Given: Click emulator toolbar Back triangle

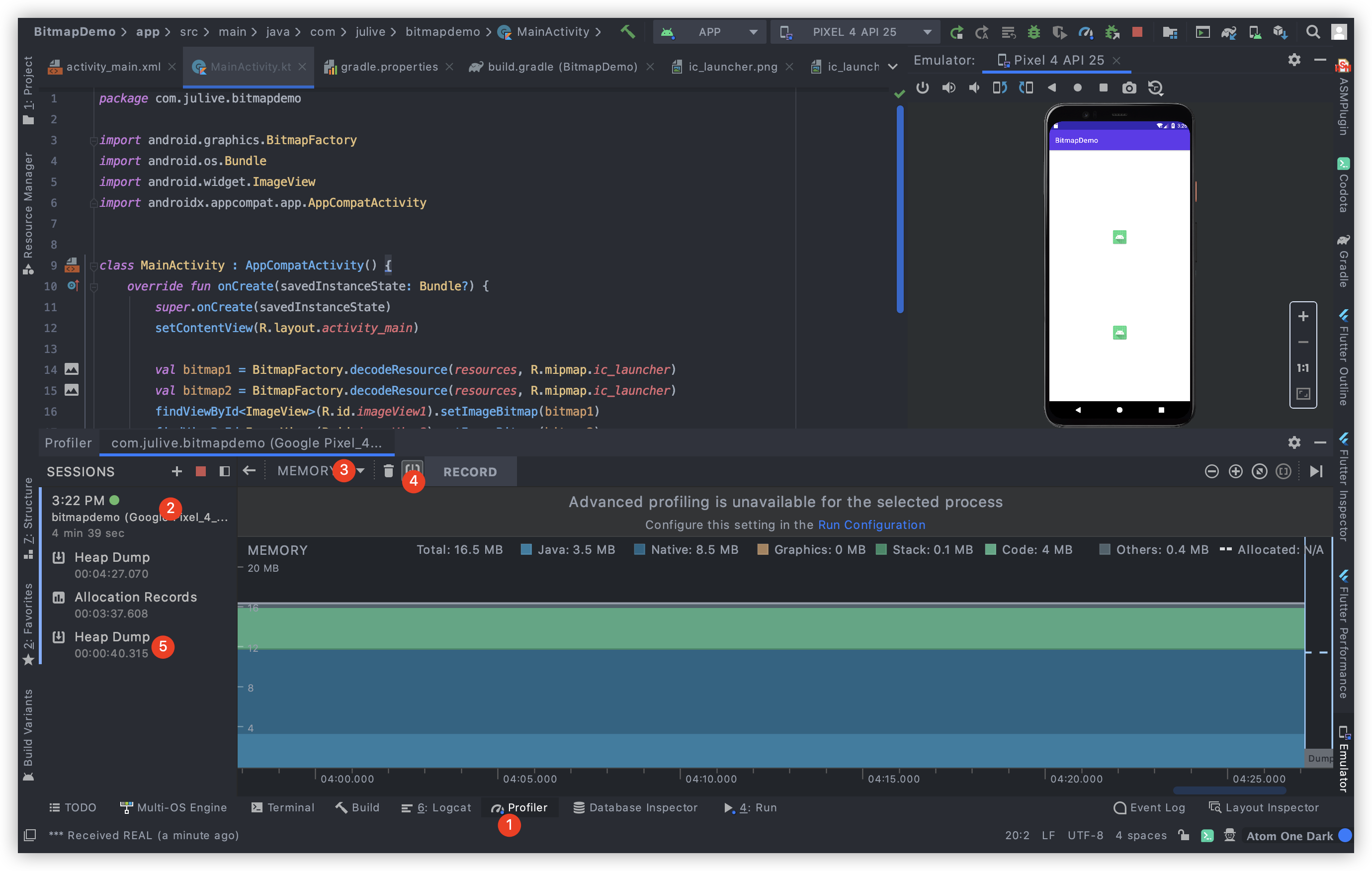Looking at the screenshot, I should (x=1052, y=87).
